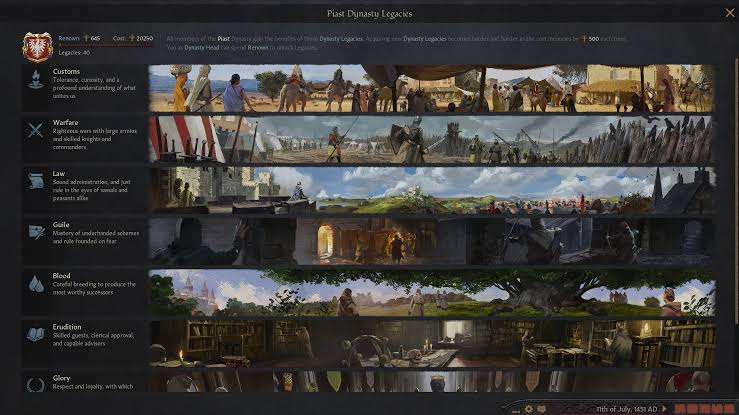Screen dimensions: 739x415
Task: Click the Renown value 645
Action: (95, 38)
